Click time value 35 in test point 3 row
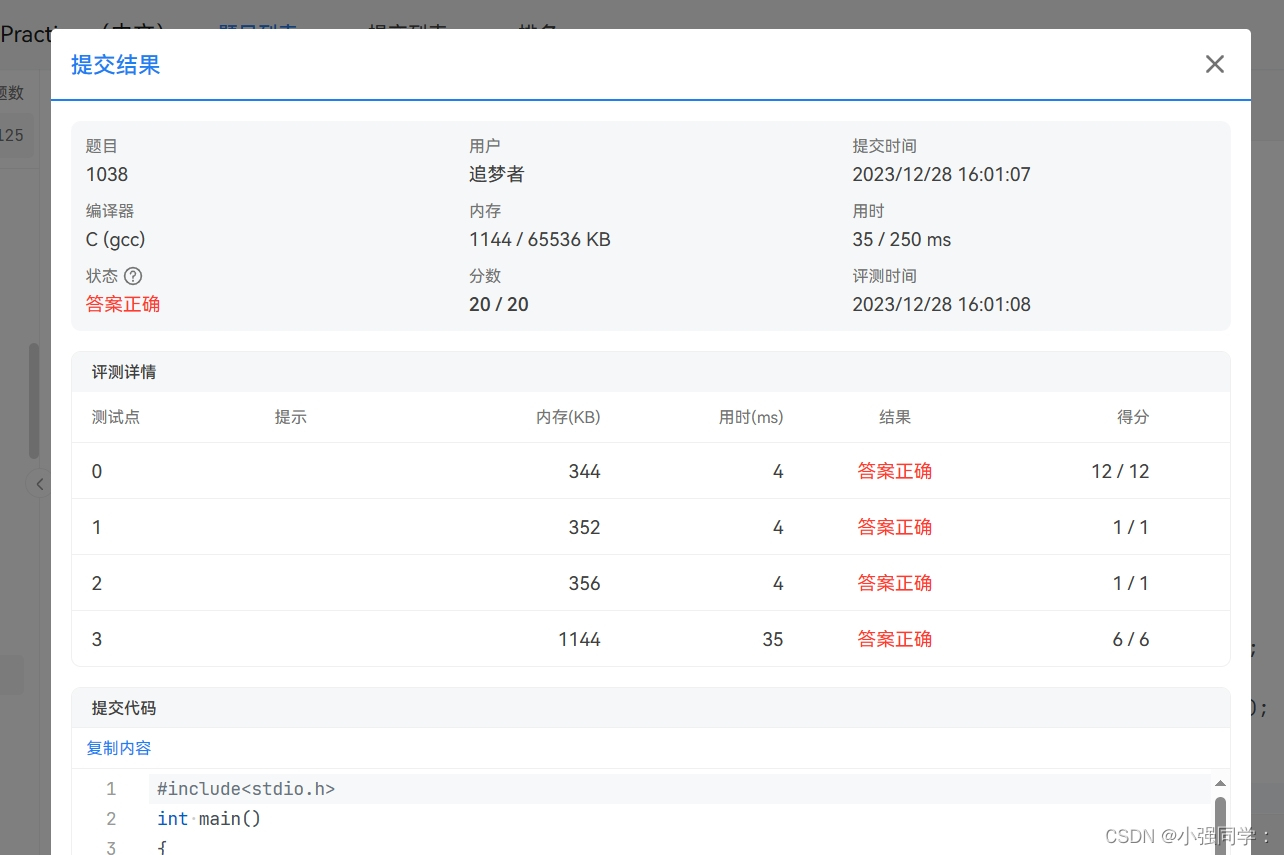Image resolution: width=1284 pixels, height=855 pixels. tap(773, 639)
